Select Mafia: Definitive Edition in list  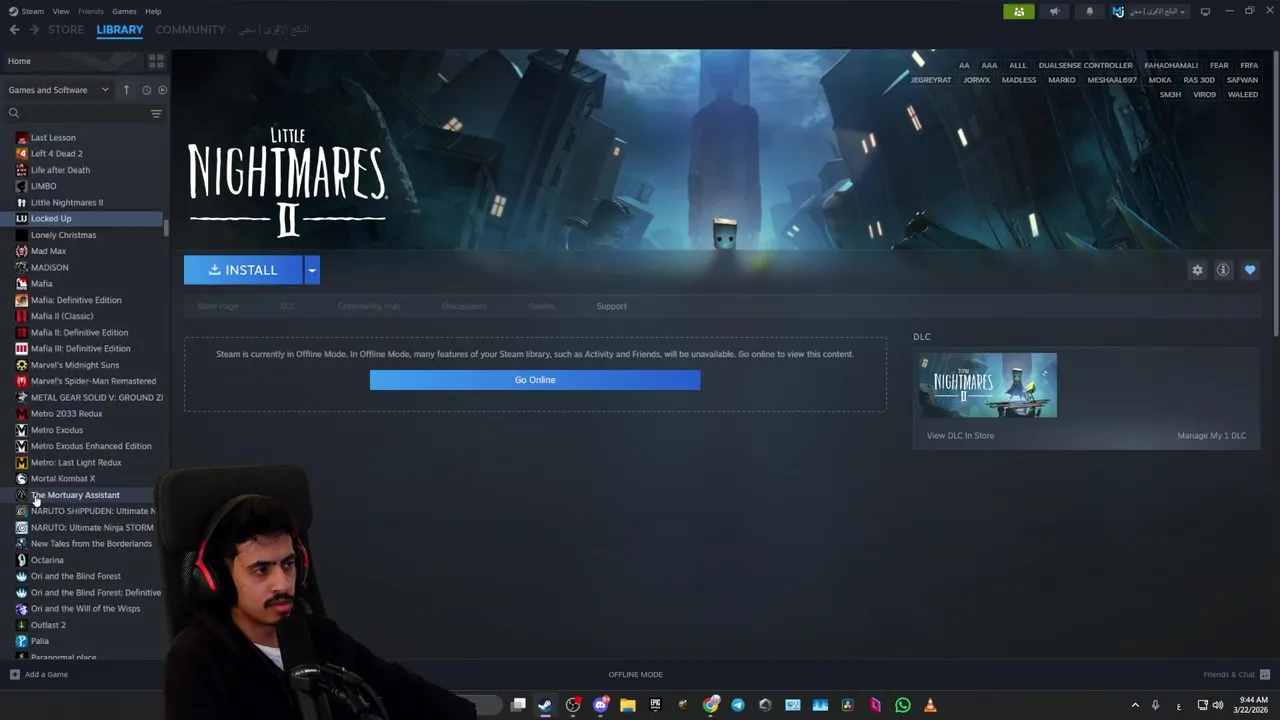click(76, 300)
